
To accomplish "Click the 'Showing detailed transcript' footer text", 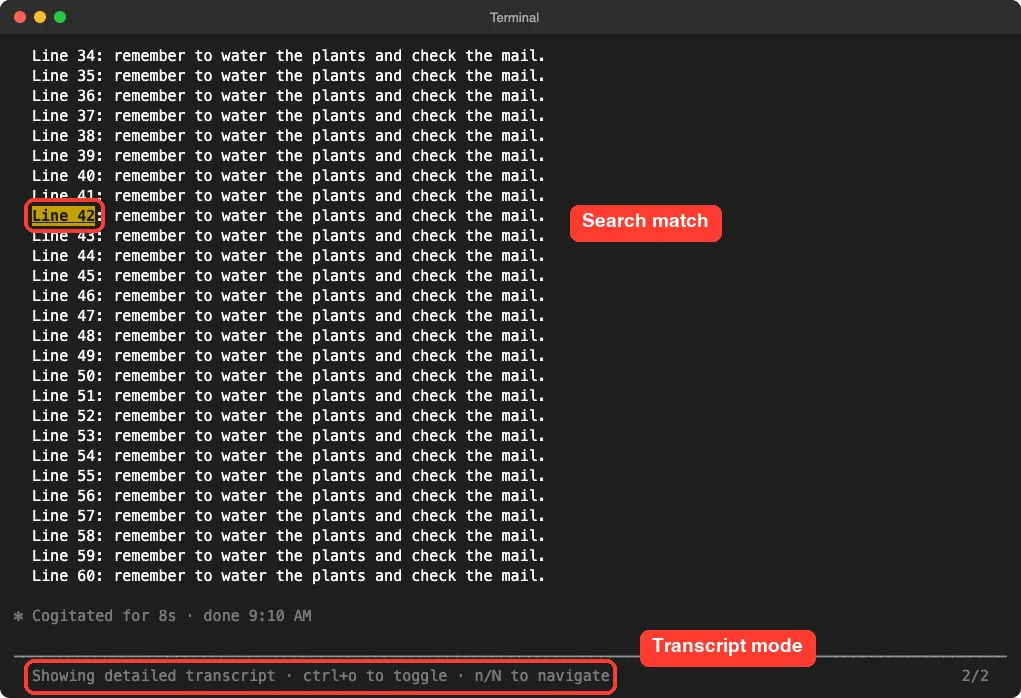I will [320, 676].
